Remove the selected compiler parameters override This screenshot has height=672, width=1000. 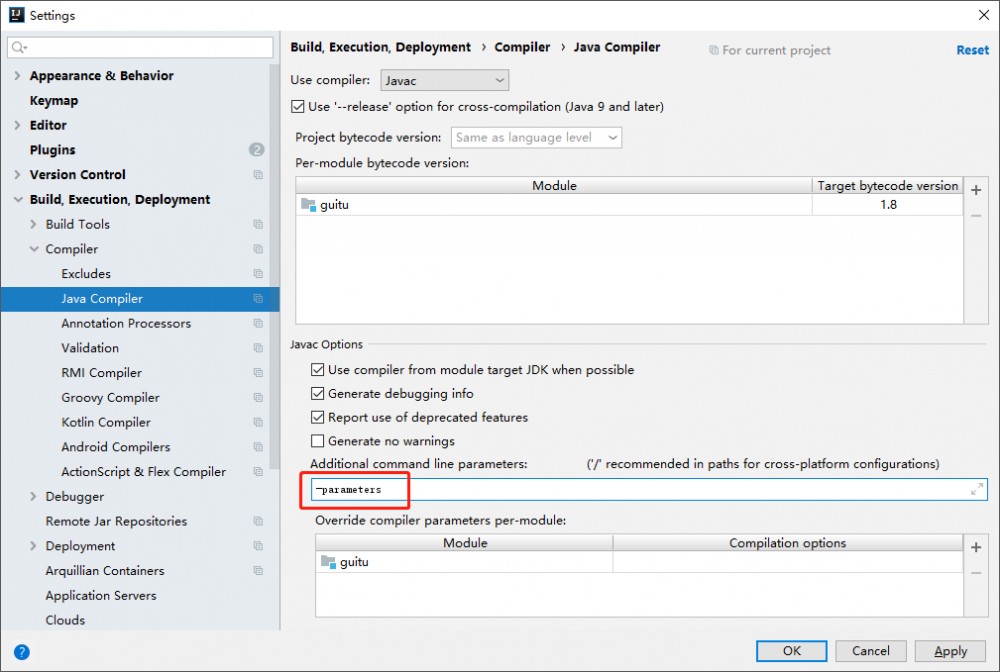tap(976, 573)
